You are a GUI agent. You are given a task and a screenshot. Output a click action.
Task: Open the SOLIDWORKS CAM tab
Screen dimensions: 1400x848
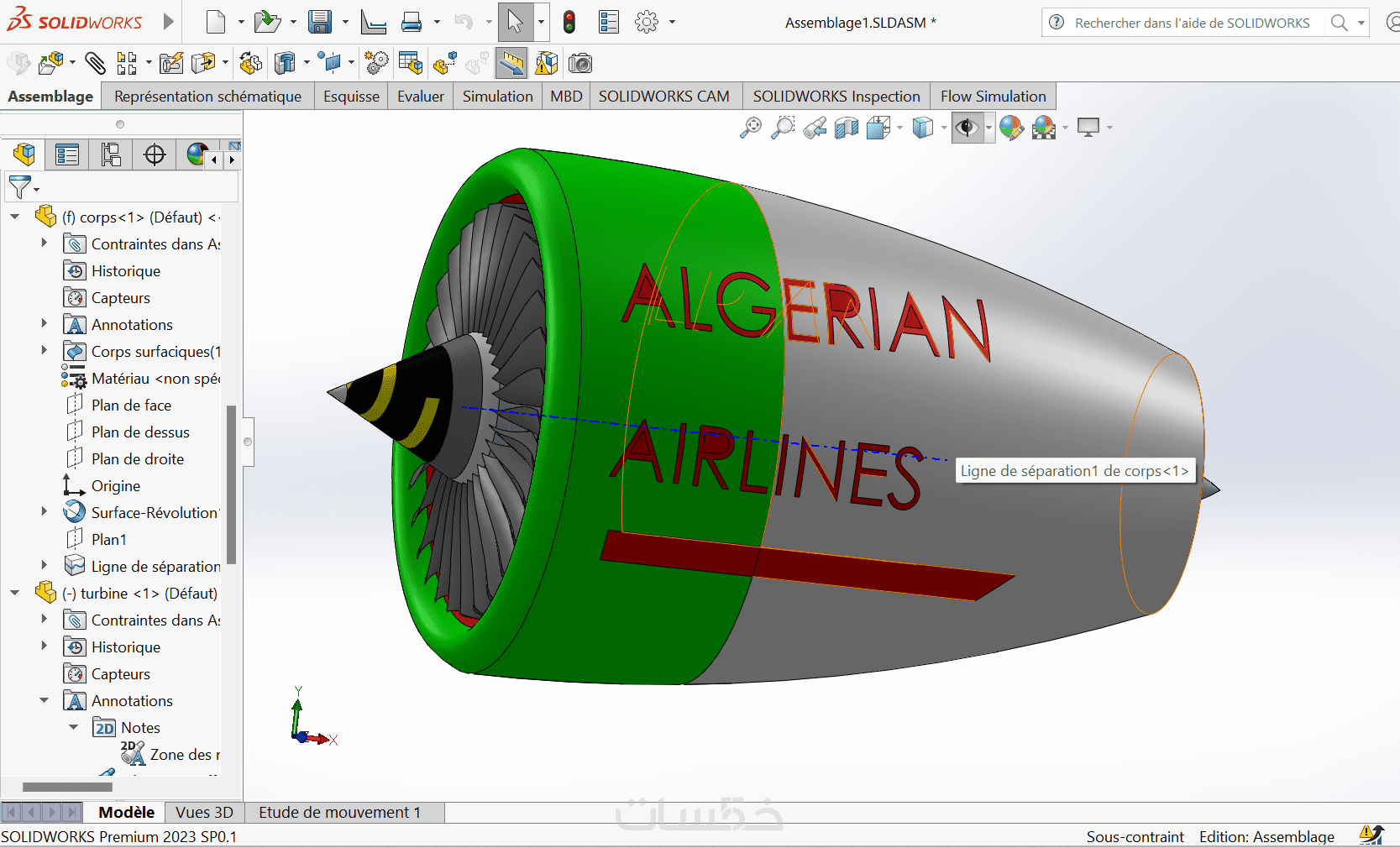pos(664,97)
